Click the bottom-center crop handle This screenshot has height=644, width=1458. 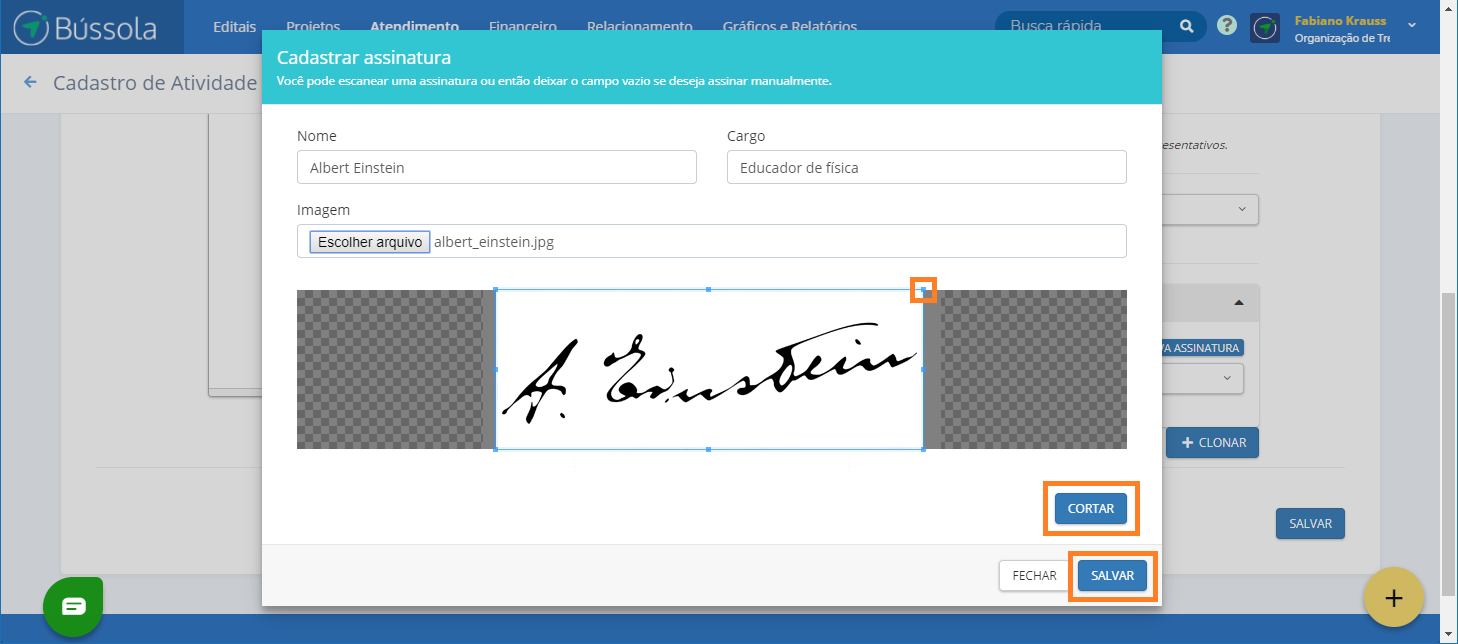[x=709, y=449]
